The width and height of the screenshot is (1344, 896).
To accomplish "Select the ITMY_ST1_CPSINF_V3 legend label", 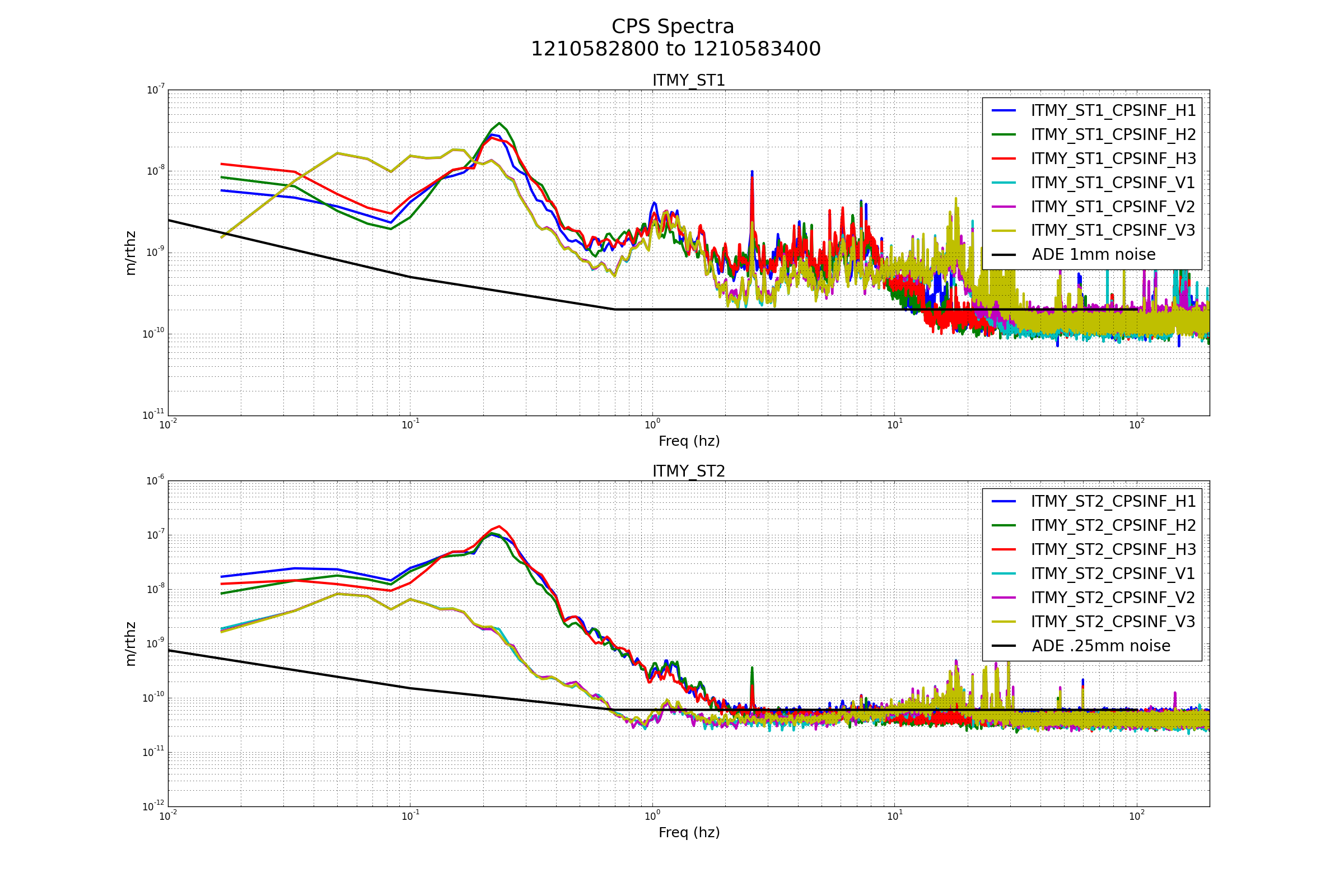I will [1113, 230].
